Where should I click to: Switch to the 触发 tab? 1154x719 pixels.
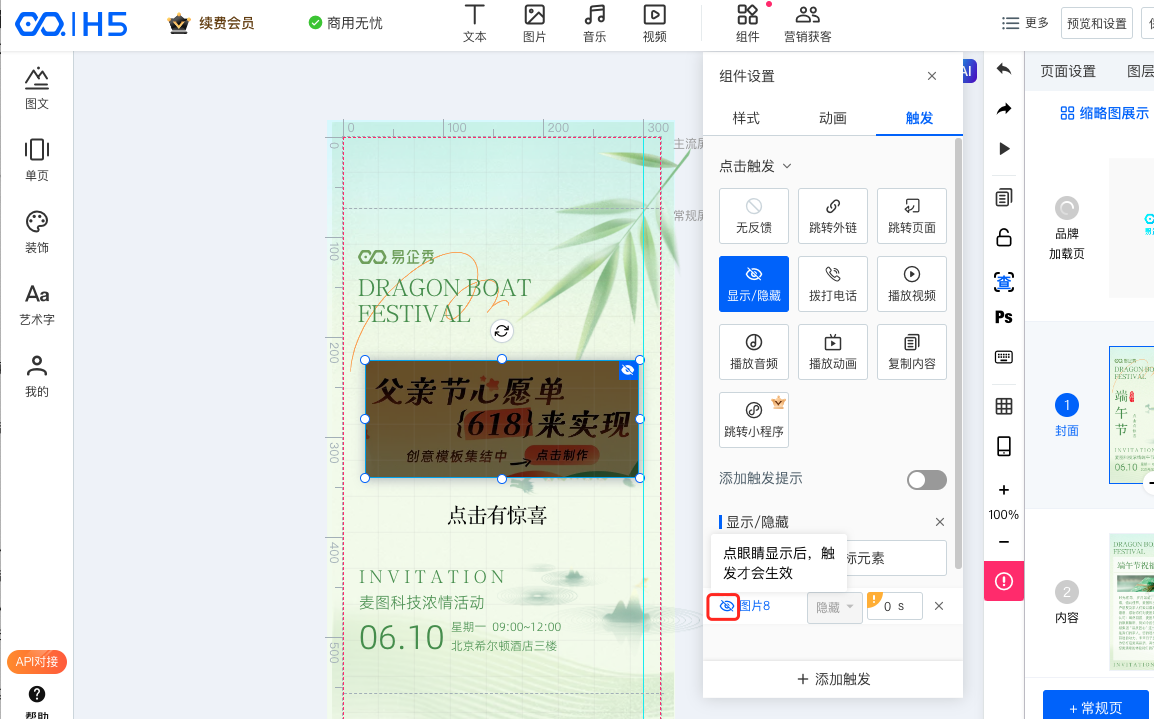tap(918, 118)
